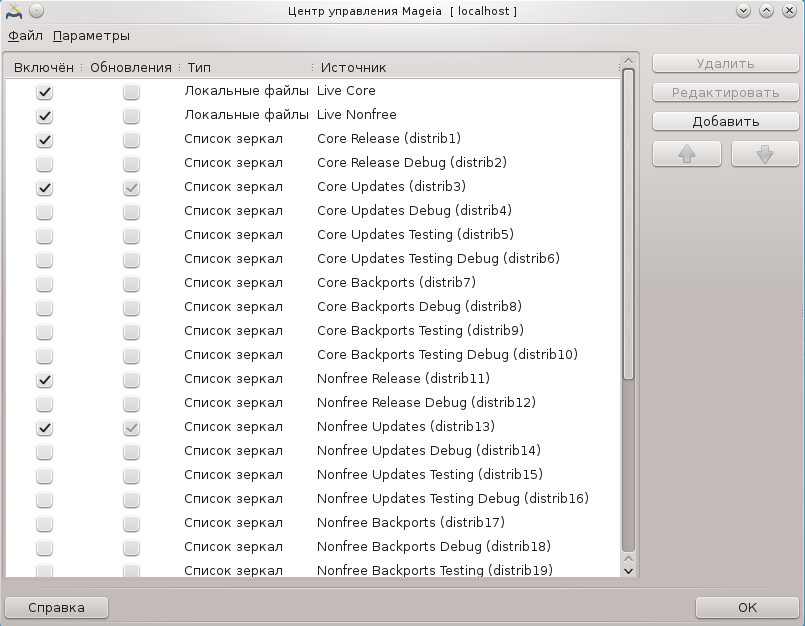This screenshot has height=626, width=805.
Task: Select Nonfree Backports Debug (distrib18) entry
Action: (x=313, y=547)
